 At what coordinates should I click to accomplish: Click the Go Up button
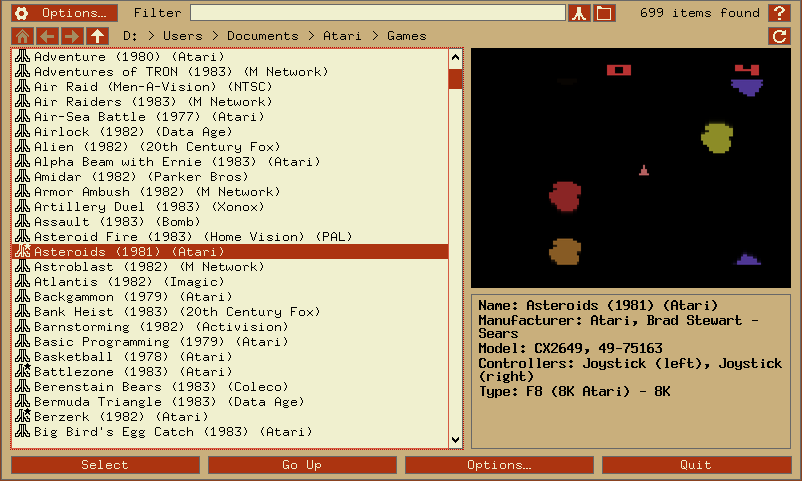[302, 465]
